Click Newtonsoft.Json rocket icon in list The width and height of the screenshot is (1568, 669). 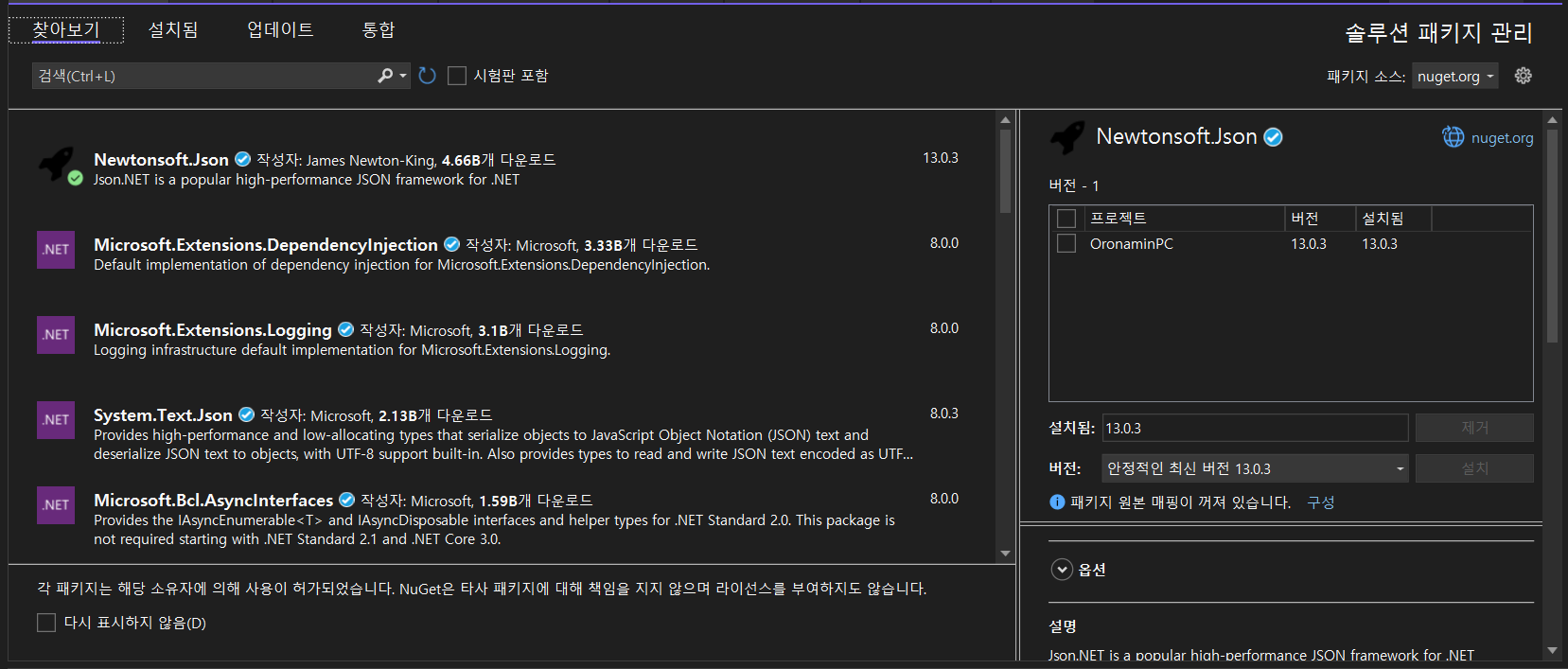[57, 164]
